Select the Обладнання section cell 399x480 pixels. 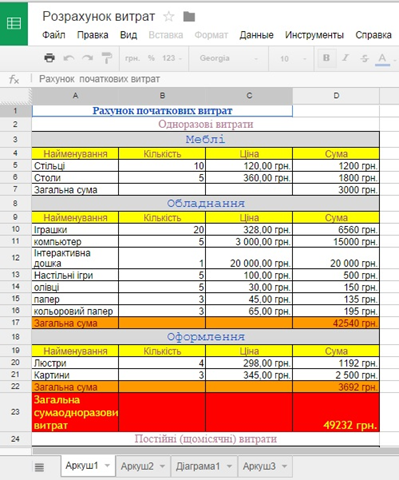coord(206,203)
